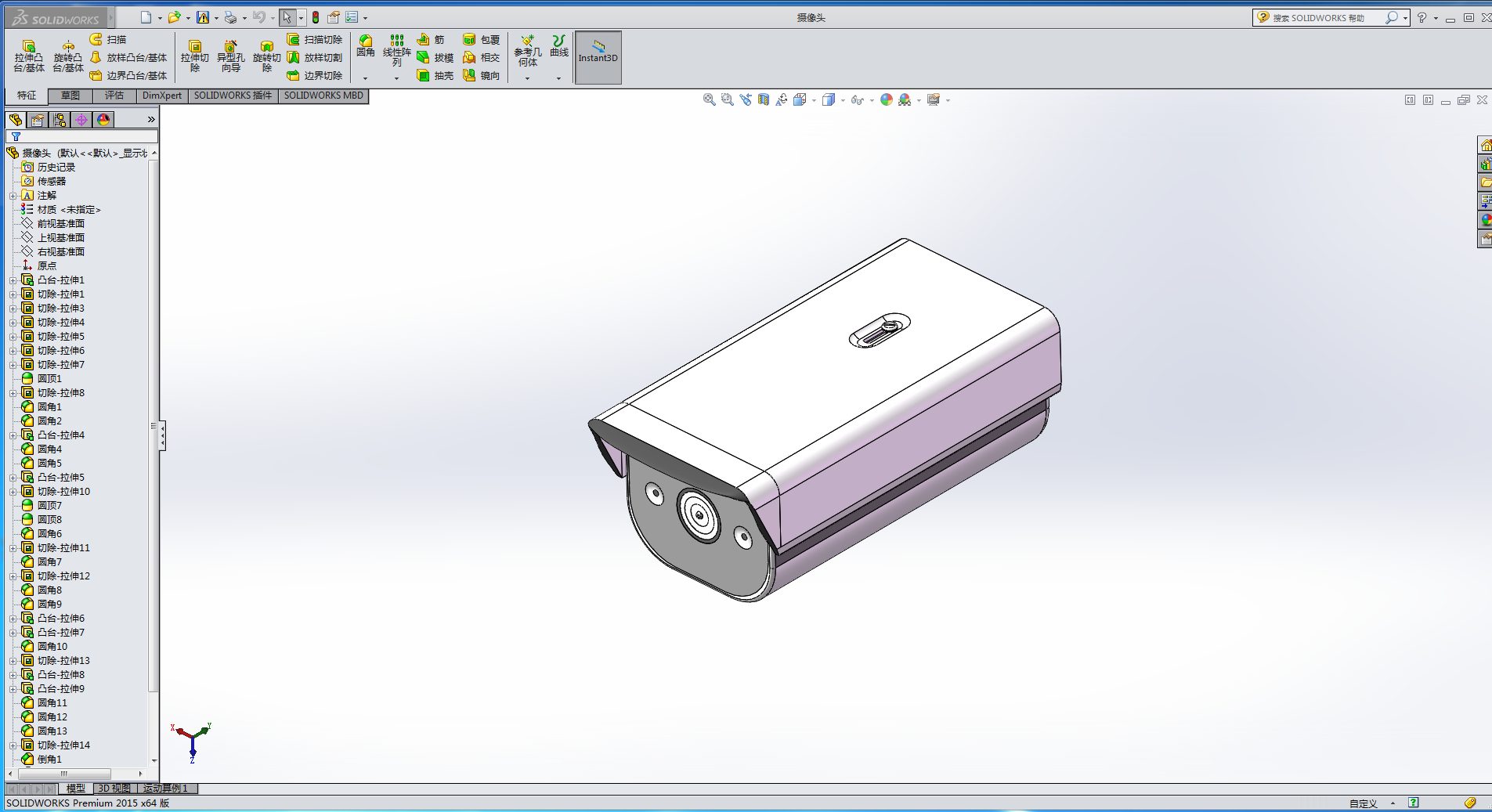
Task: Click the 放样切割 lofted cut tool
Action: click(x=315, y=57)
